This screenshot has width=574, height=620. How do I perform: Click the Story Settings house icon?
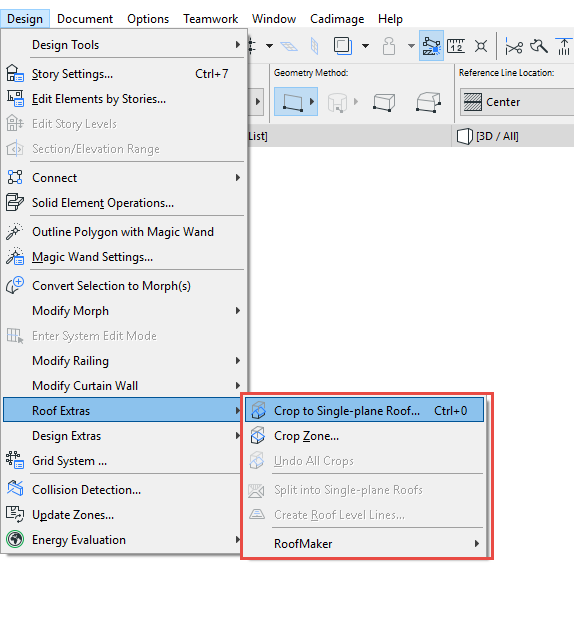coord(15,74)
